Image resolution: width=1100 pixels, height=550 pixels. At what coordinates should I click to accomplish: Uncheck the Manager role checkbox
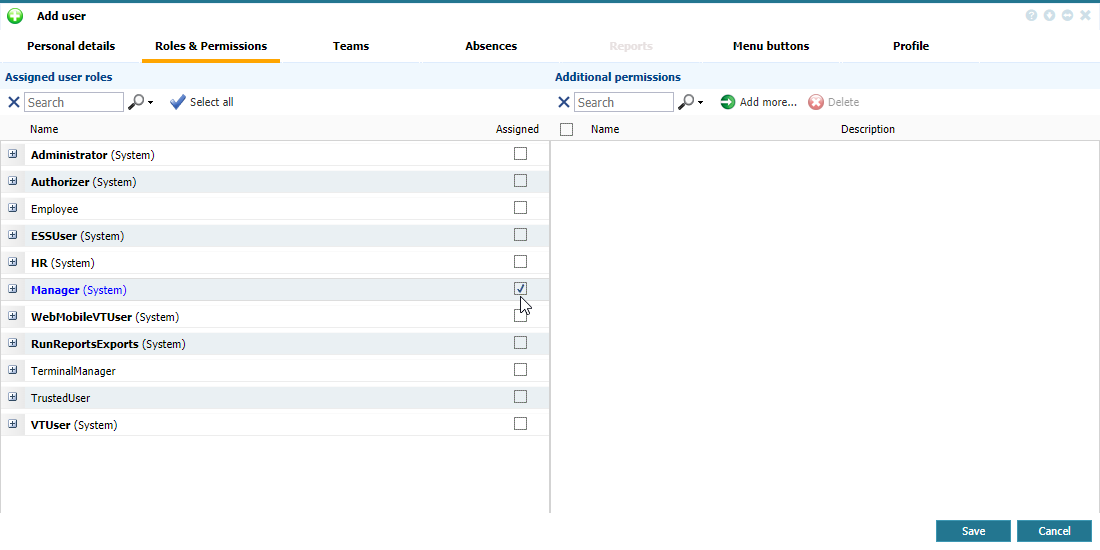pyautogui.click(x=520, y=289)
